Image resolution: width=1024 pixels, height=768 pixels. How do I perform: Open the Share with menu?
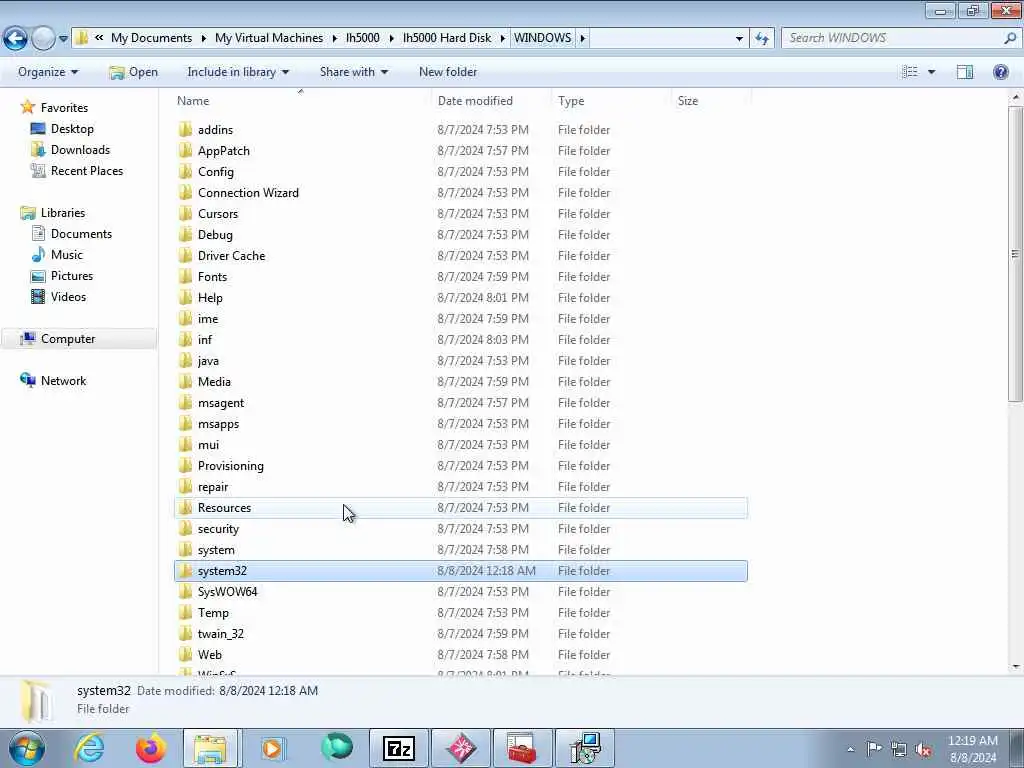point(353,72)
